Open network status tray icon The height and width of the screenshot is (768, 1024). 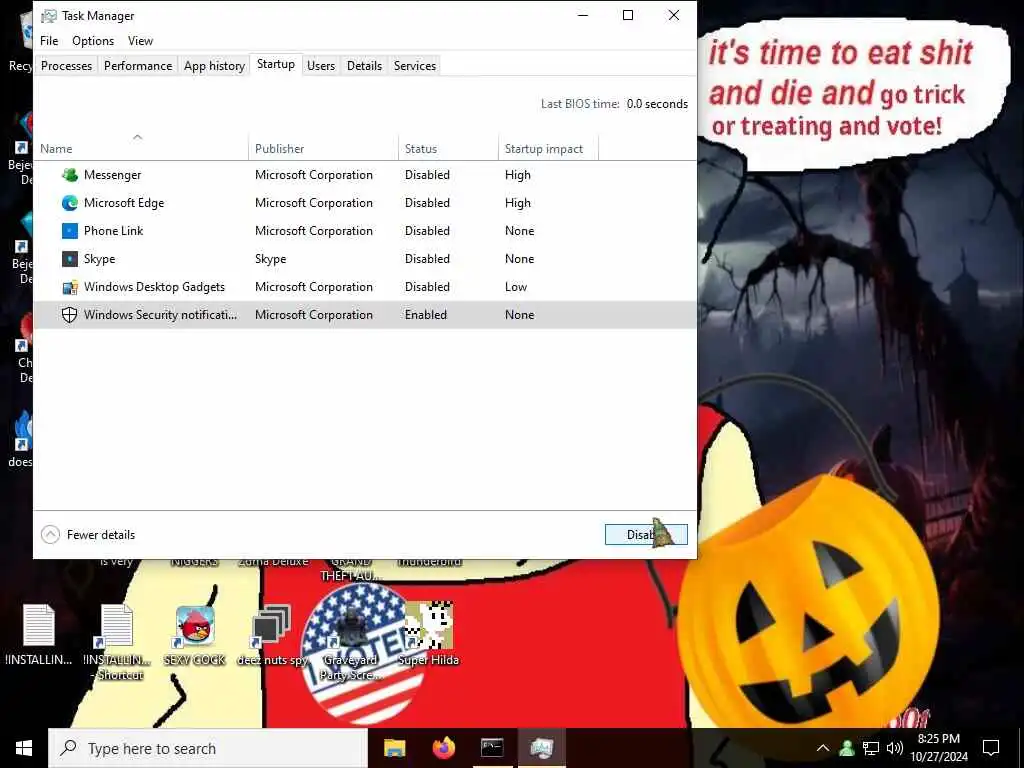point(871,748)
